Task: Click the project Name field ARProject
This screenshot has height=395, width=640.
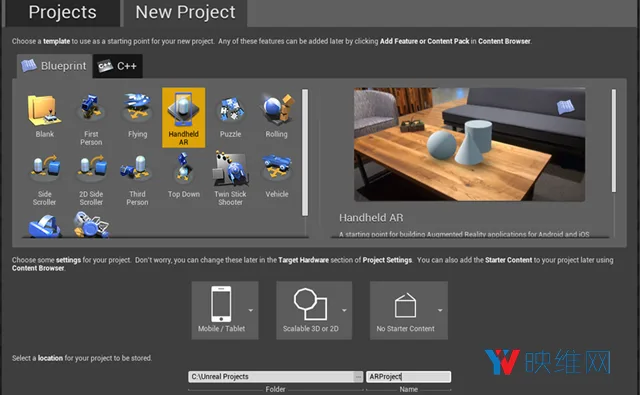Action: pyautogui.click(x=409, y=377)
